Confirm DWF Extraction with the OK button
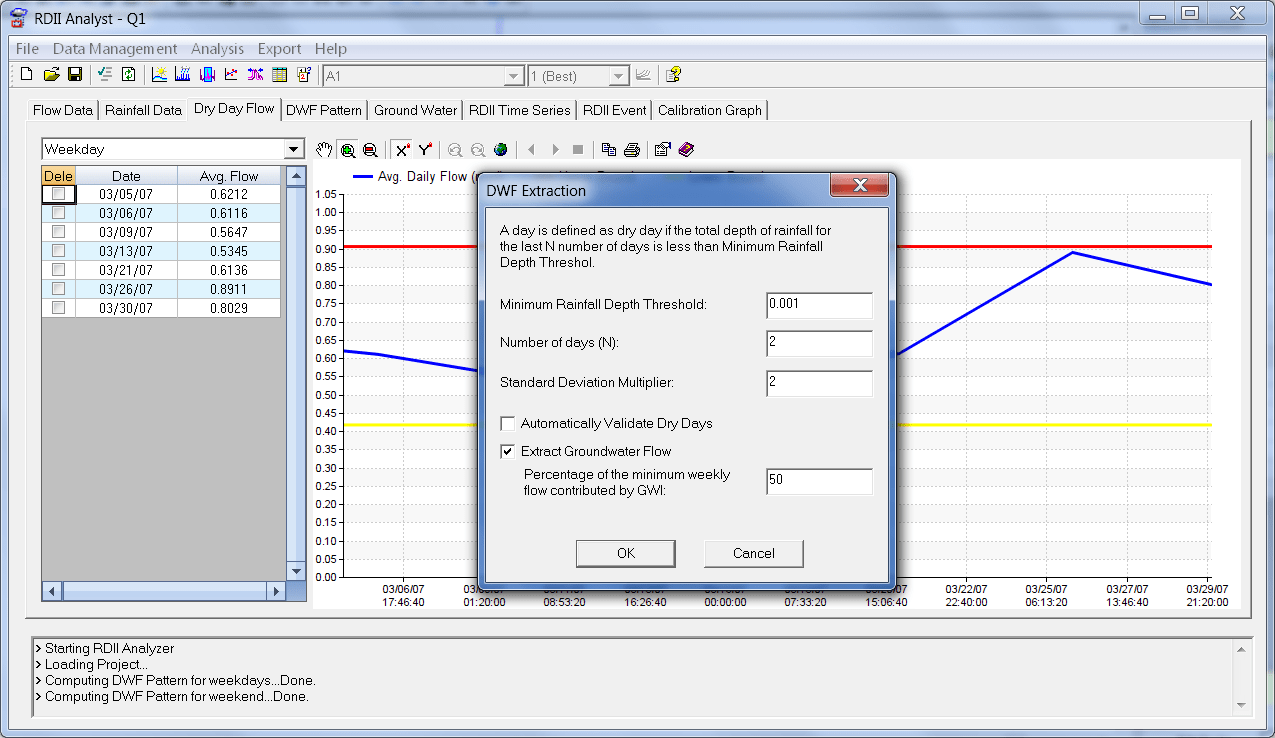1275x738 pixels. point(625,553)
